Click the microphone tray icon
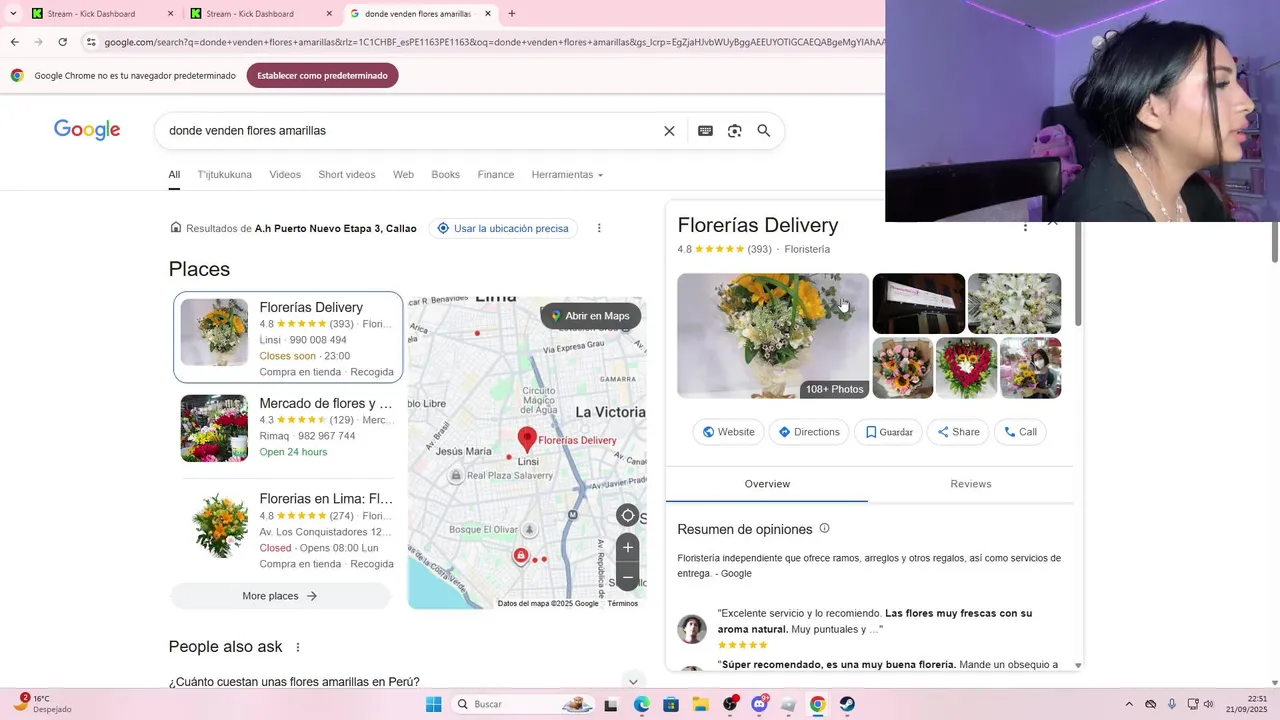The width and height of the screenshot is (1280, 720). point(1172,704)
